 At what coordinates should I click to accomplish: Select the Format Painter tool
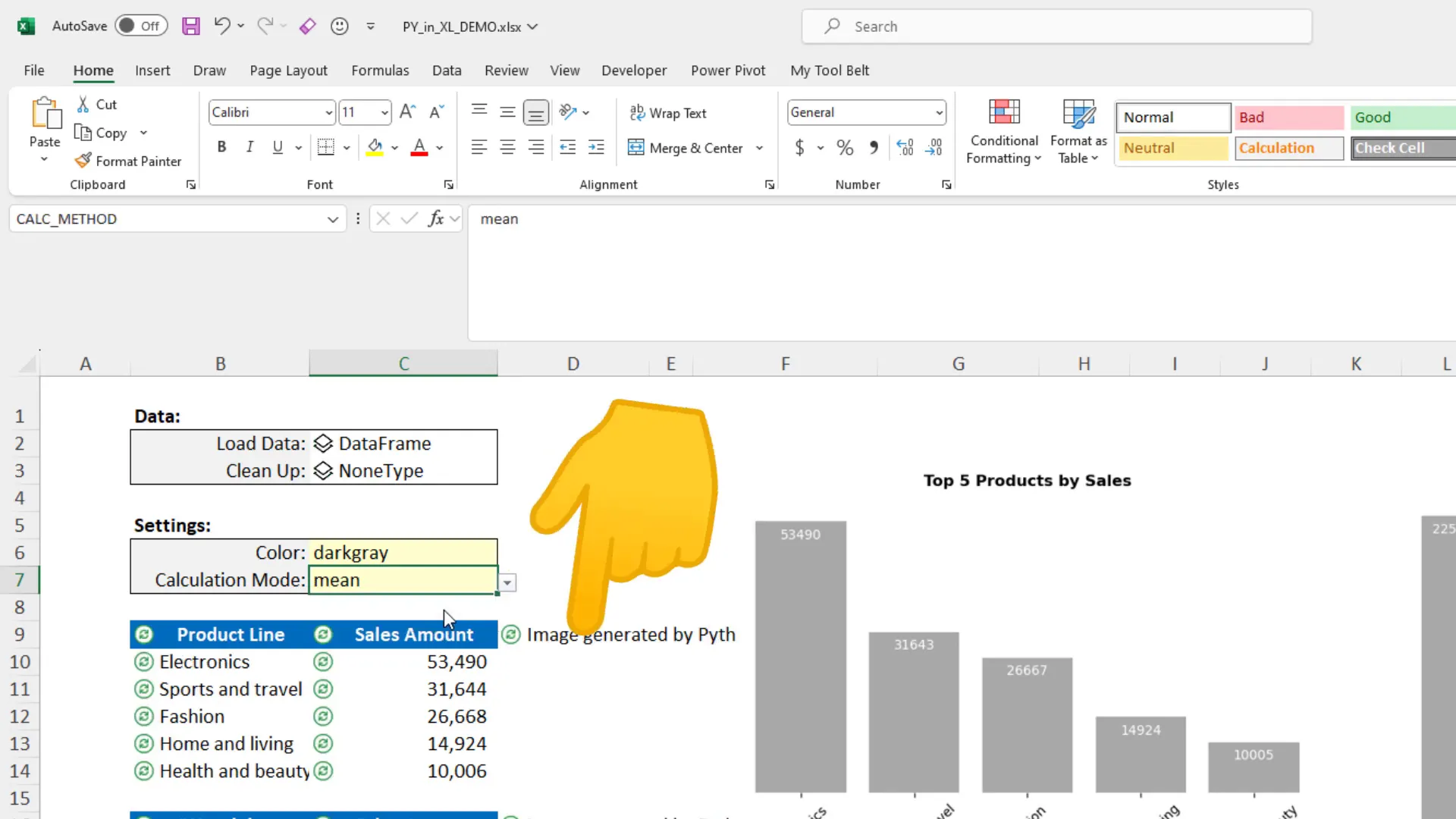[x=128, y=161]
